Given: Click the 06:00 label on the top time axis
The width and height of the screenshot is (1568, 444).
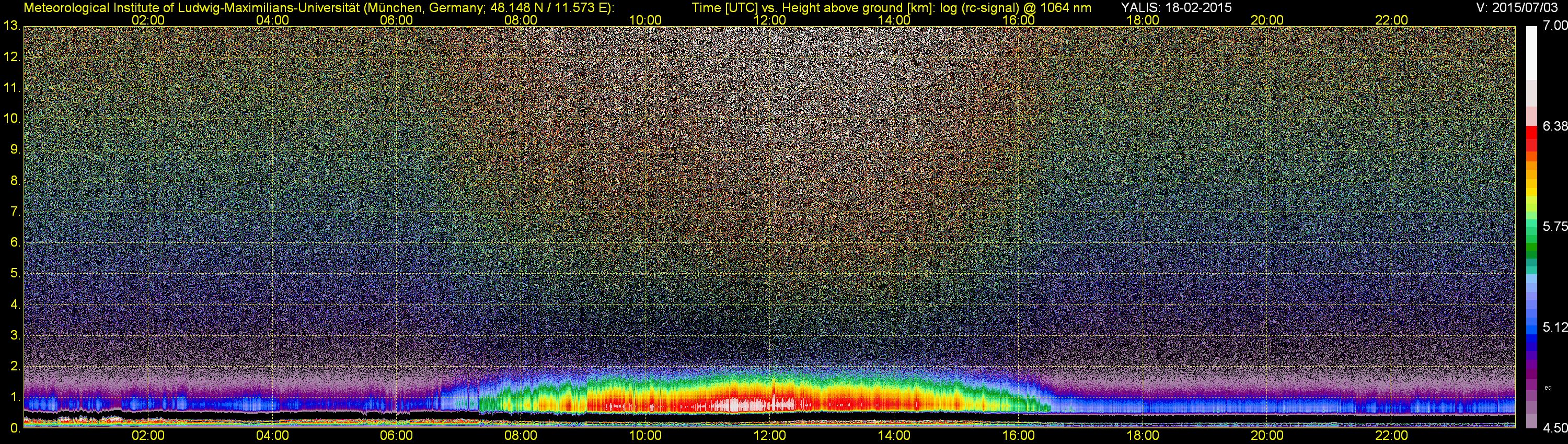Looking at the screenshot, I should 396,20.
